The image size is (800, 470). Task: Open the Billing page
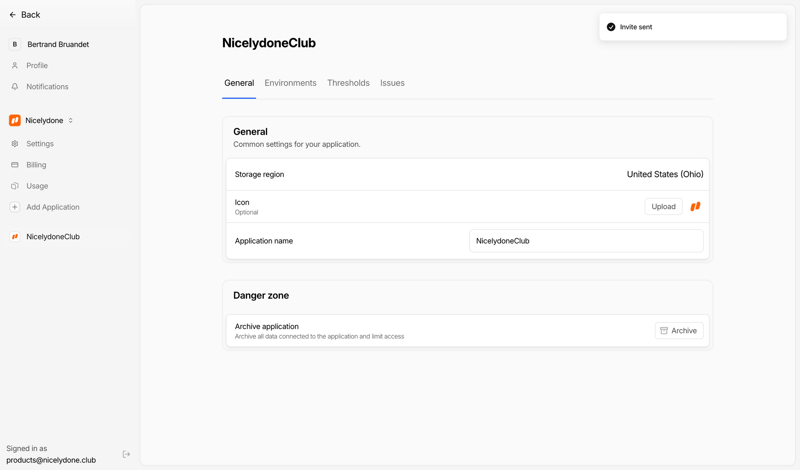coord(36,165)
